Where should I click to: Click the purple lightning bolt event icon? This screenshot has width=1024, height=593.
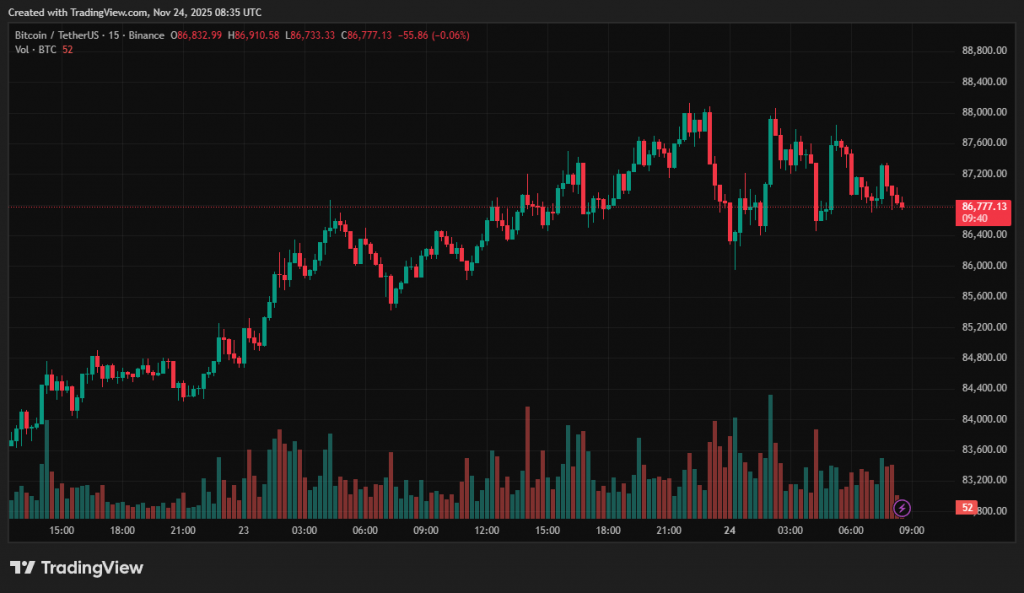click(902, 508)
